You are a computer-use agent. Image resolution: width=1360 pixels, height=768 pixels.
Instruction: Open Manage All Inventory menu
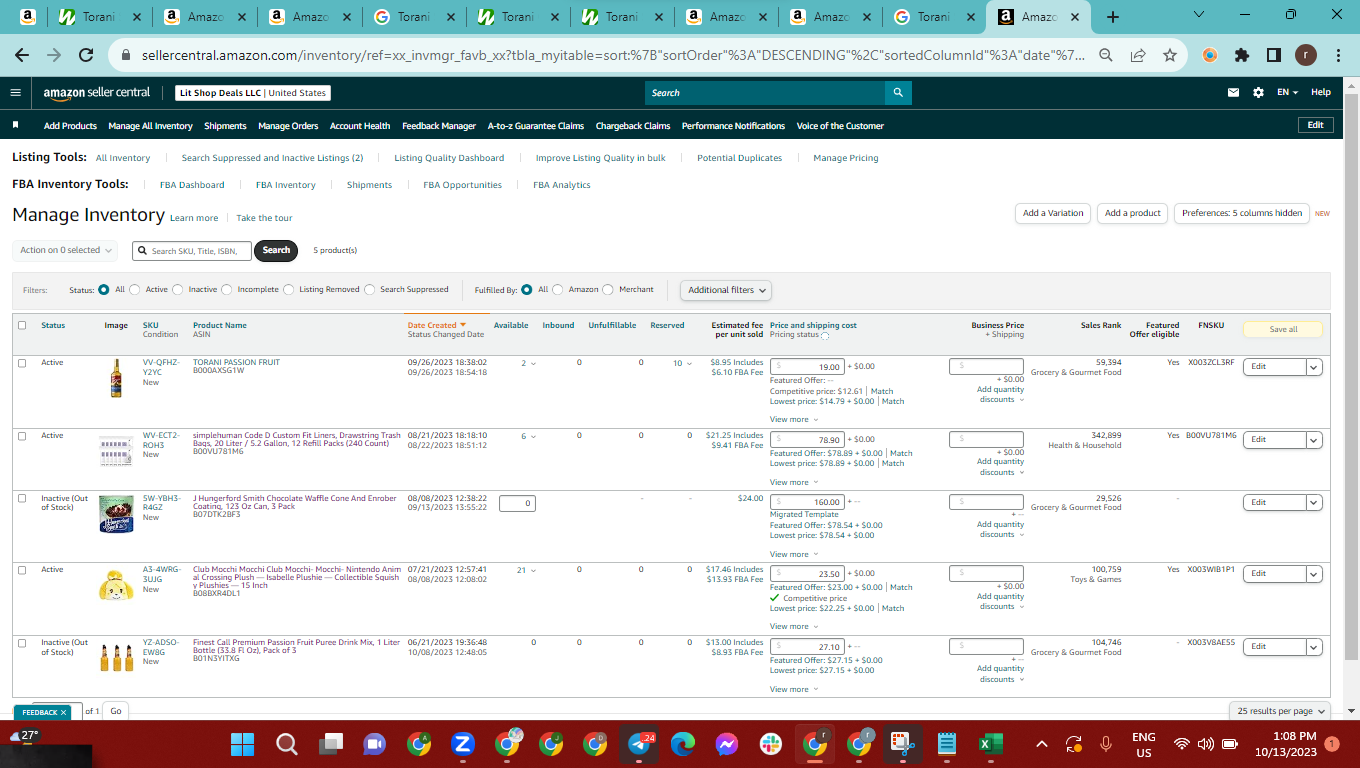pyautogui.click(x=150, y=126)
